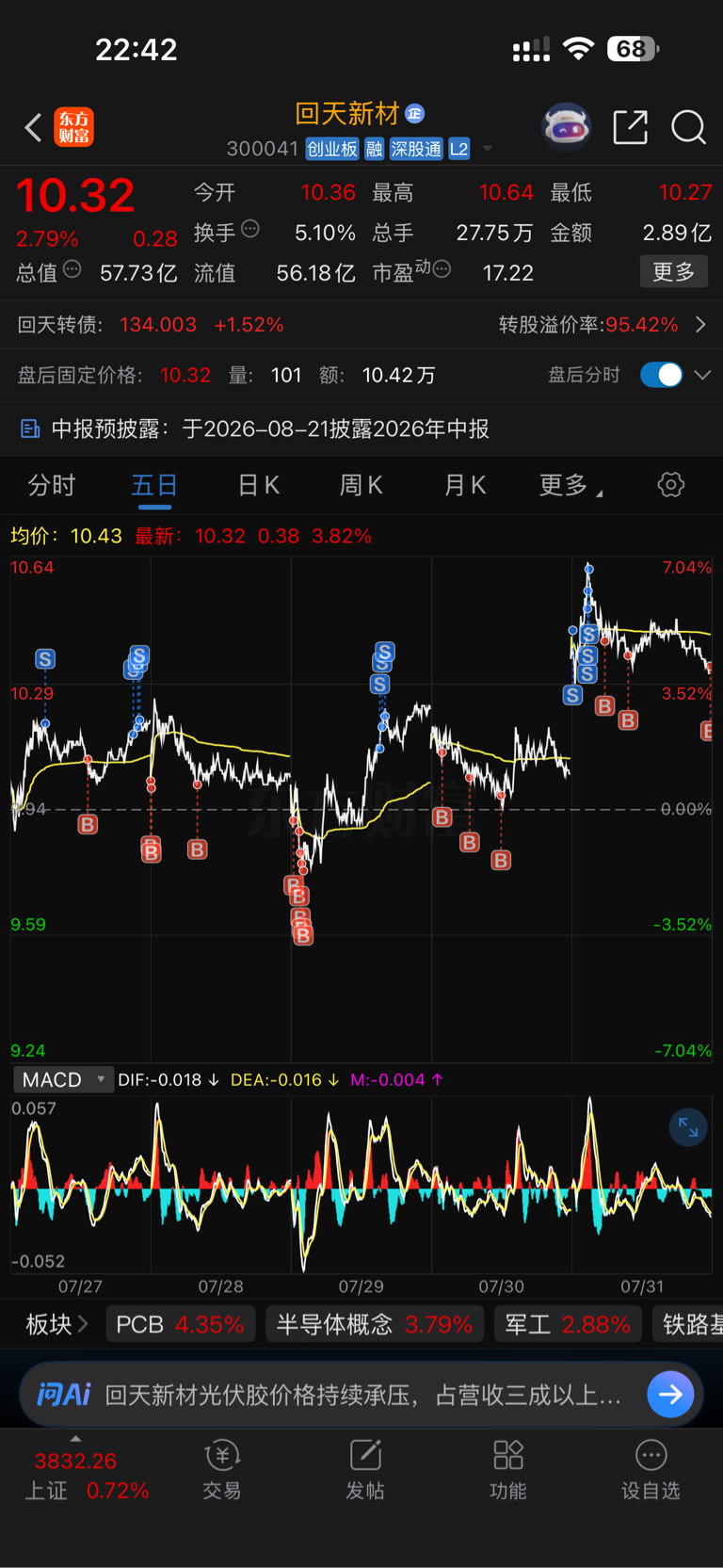
Task: Tap the L2 level tag
Action: point(459,149)
